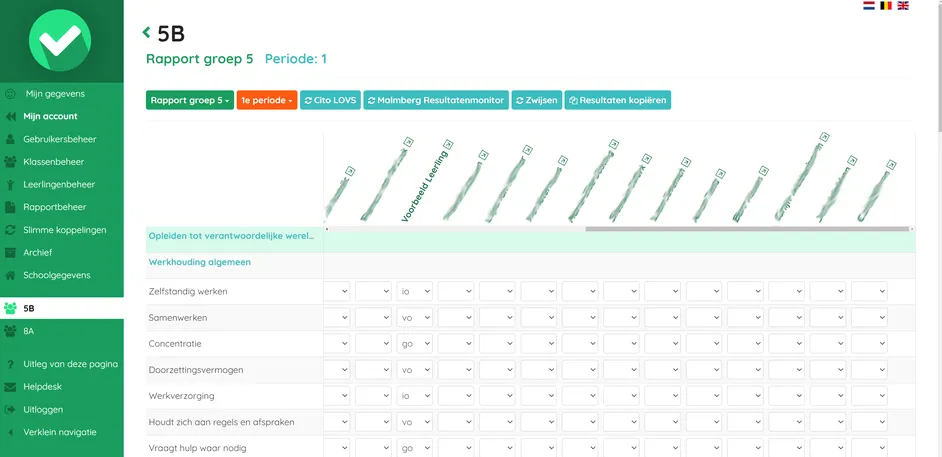The image size is (942, 457).
Task: Click the Leerlingenbeheer child icon
Action: [10, 184]
